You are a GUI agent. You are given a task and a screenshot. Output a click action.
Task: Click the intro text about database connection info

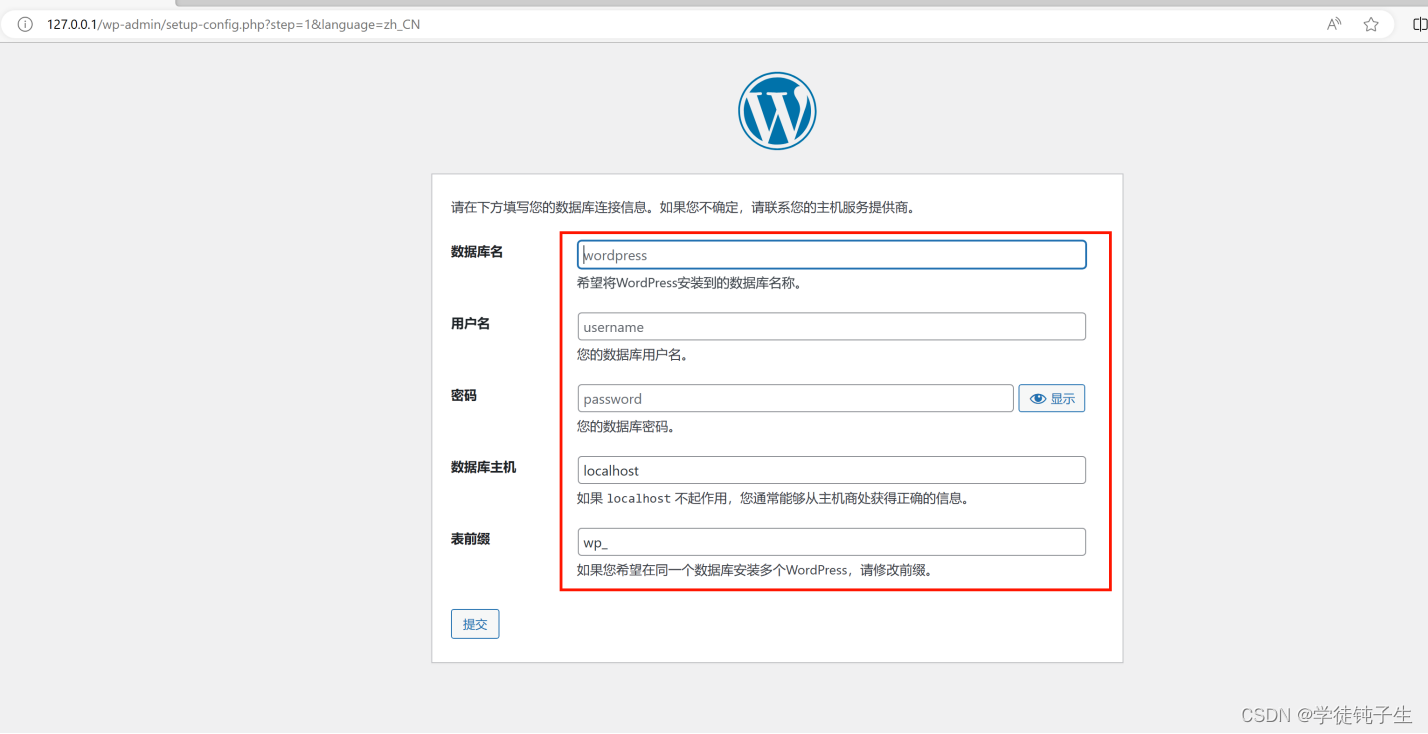coord(683,208)
